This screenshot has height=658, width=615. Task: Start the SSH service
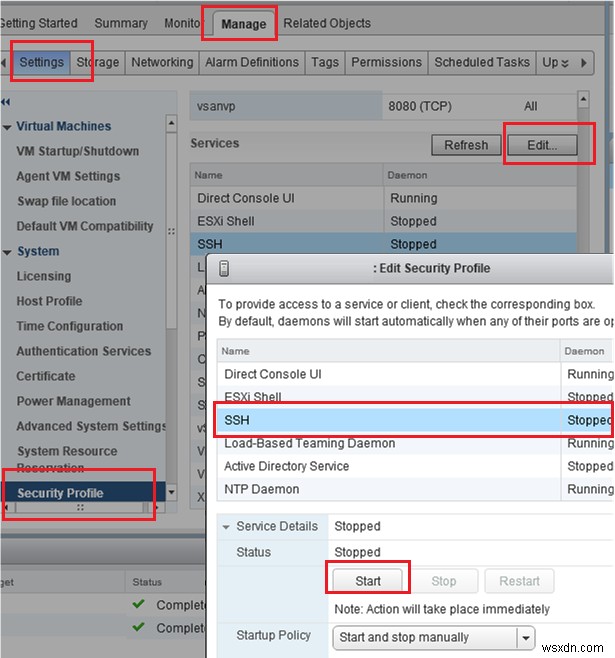coord(368,581)
